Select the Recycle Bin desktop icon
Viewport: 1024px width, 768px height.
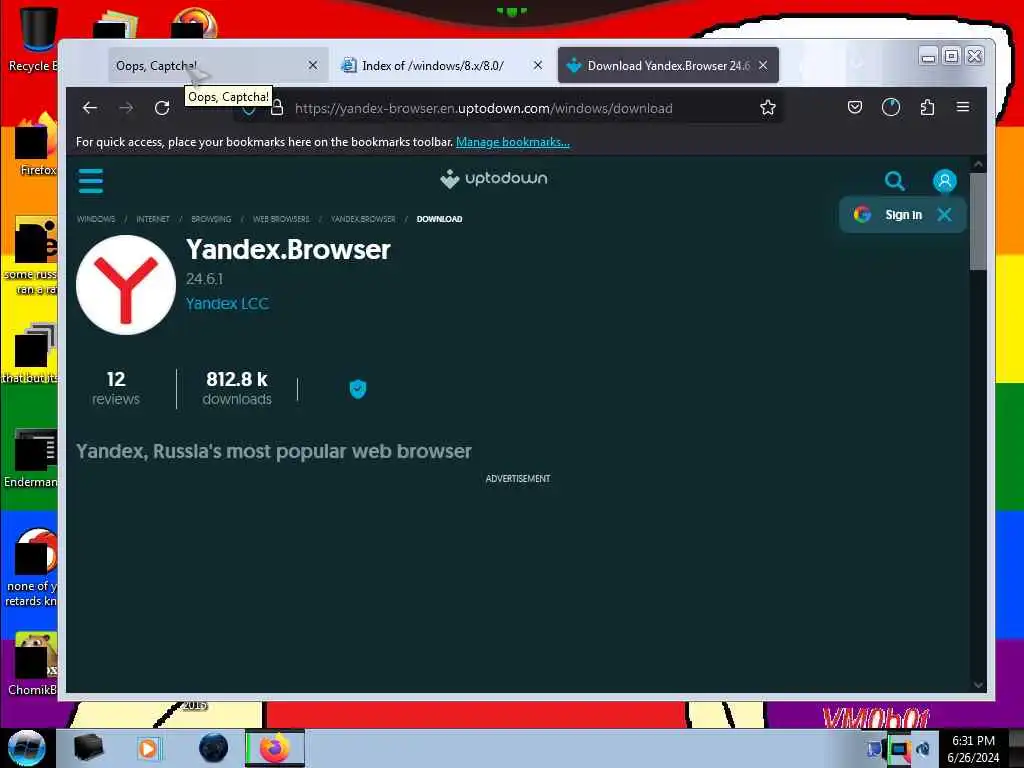[x=36, y=37]
